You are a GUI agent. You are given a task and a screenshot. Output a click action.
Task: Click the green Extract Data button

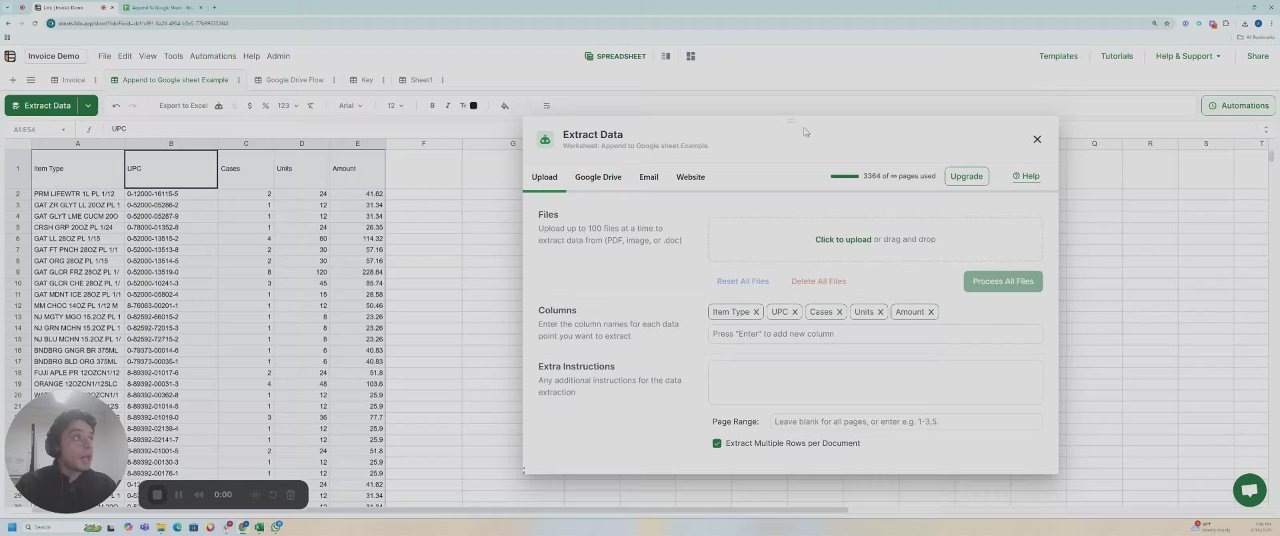coord(40,105)
